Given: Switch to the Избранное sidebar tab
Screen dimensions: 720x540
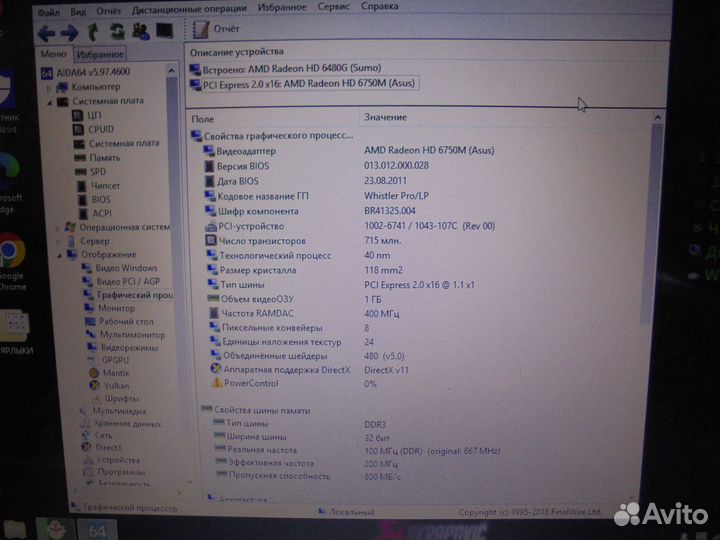Looking at the screenshot, I should pyautogui.click(x=100, y=54).
